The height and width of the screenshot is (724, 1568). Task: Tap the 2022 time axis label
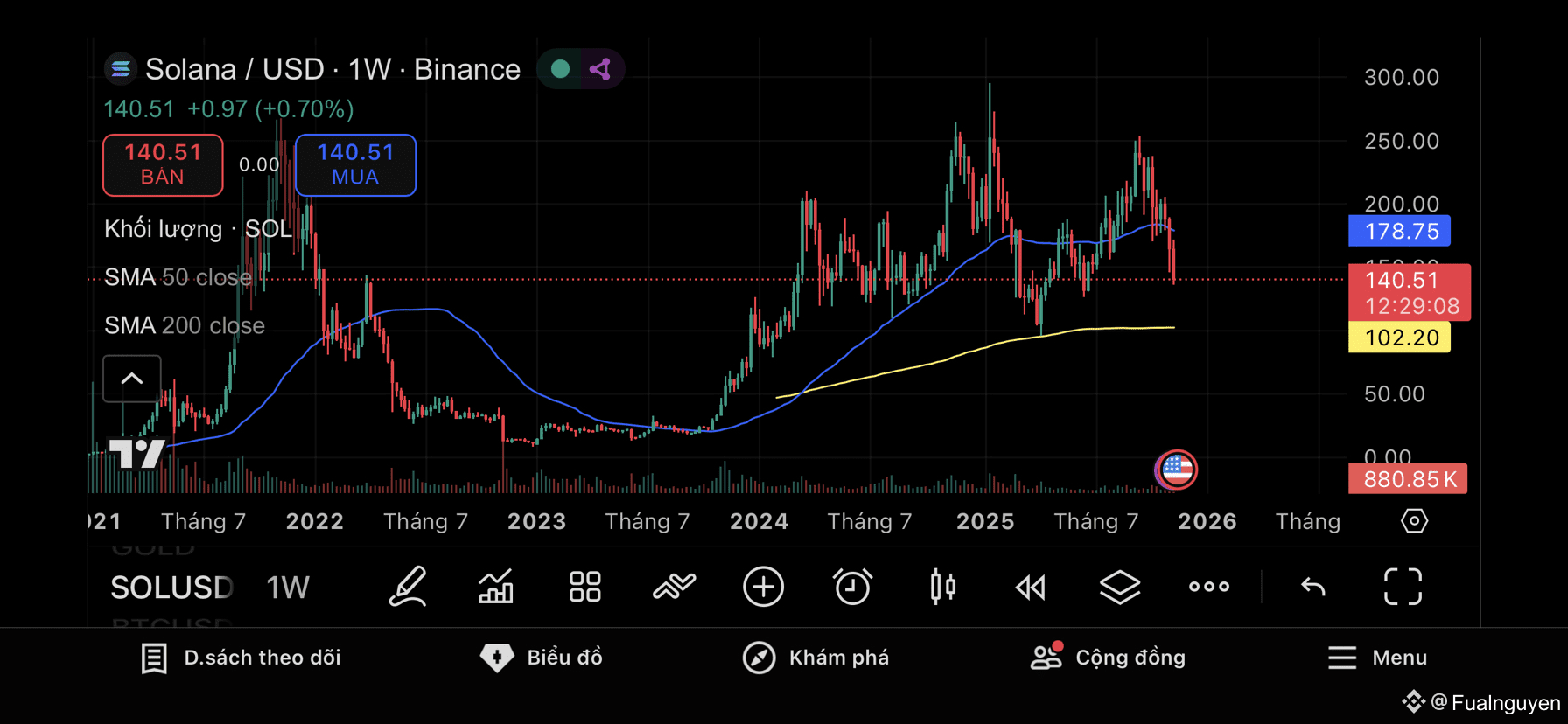tap(315, 521)
